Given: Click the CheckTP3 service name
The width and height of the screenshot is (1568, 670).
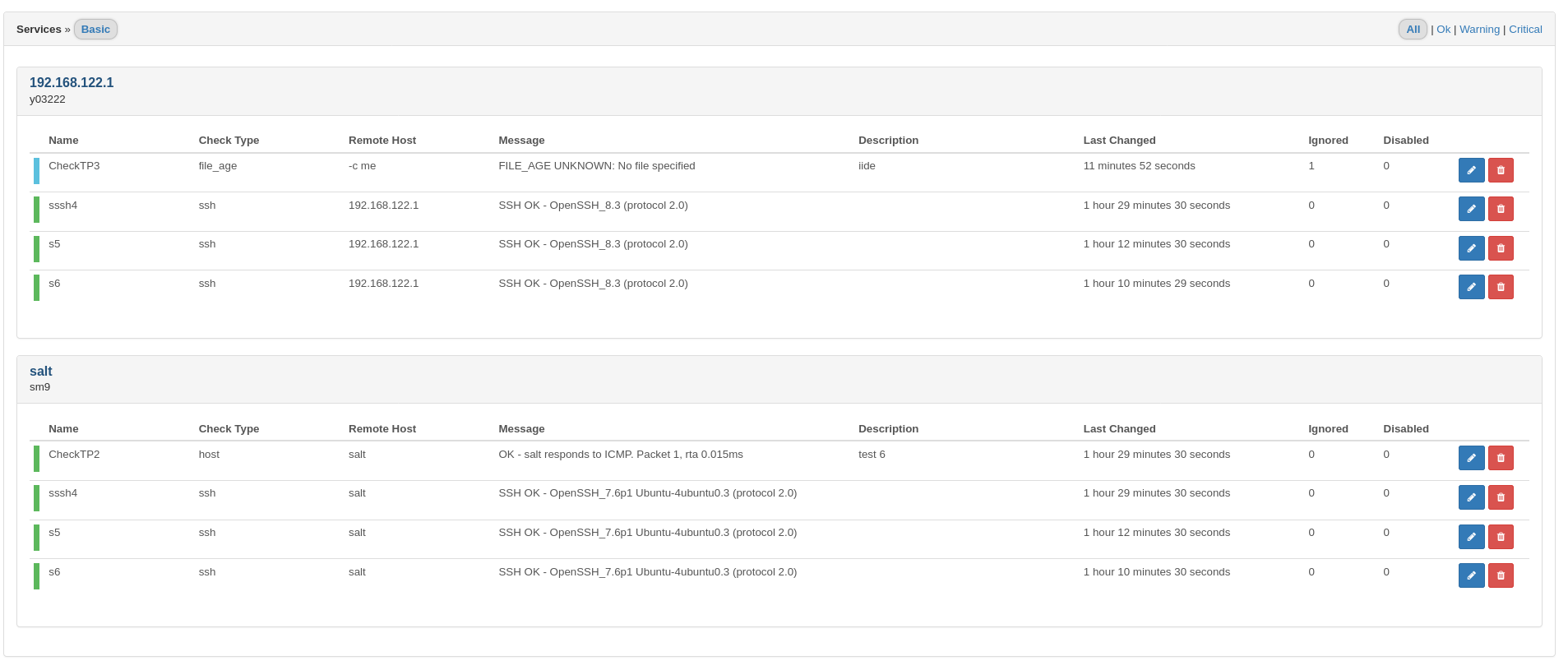Looking at the screenshot, I should (74, 166).
